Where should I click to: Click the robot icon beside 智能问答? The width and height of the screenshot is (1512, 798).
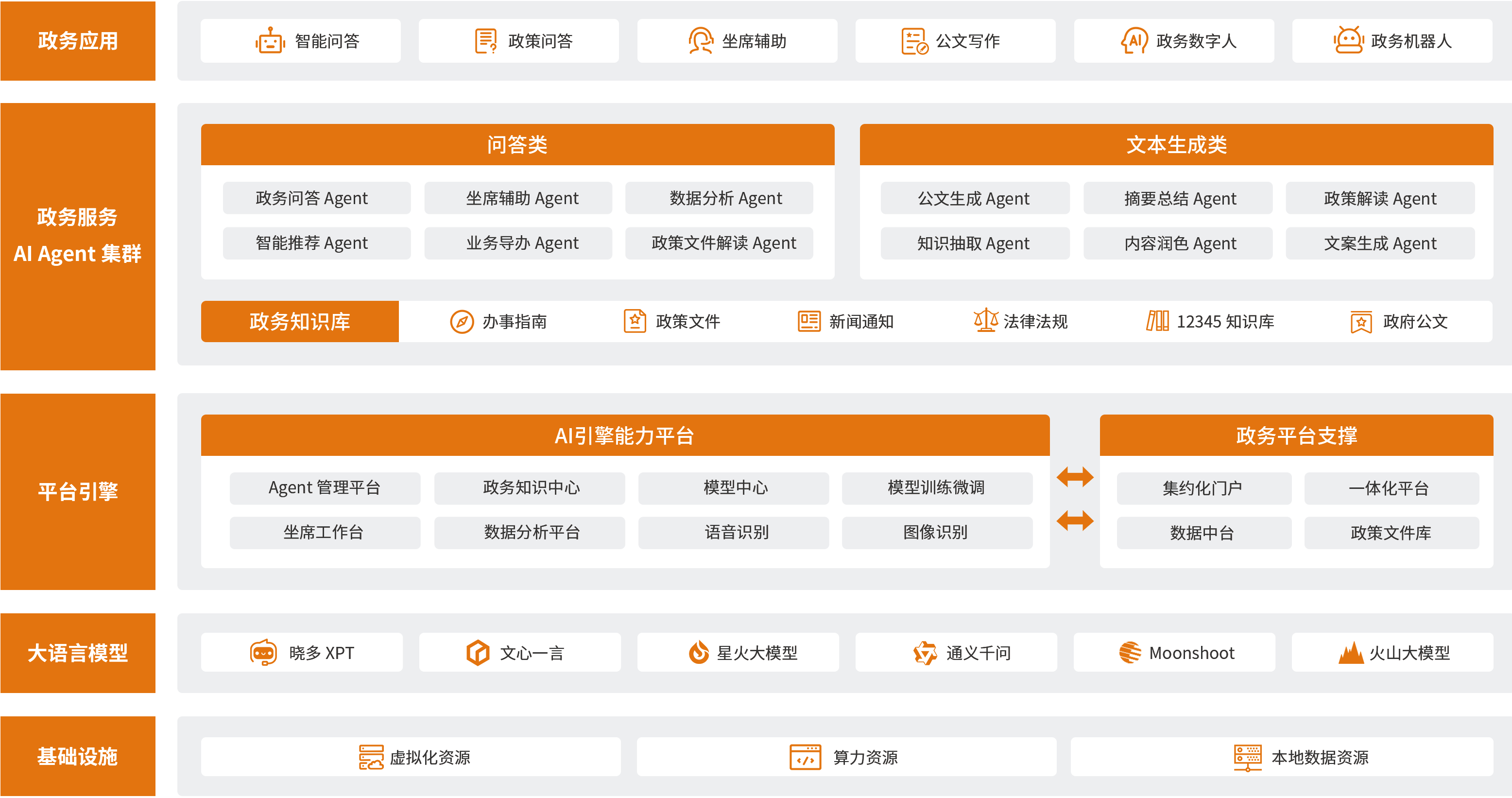tap(270, 41)
